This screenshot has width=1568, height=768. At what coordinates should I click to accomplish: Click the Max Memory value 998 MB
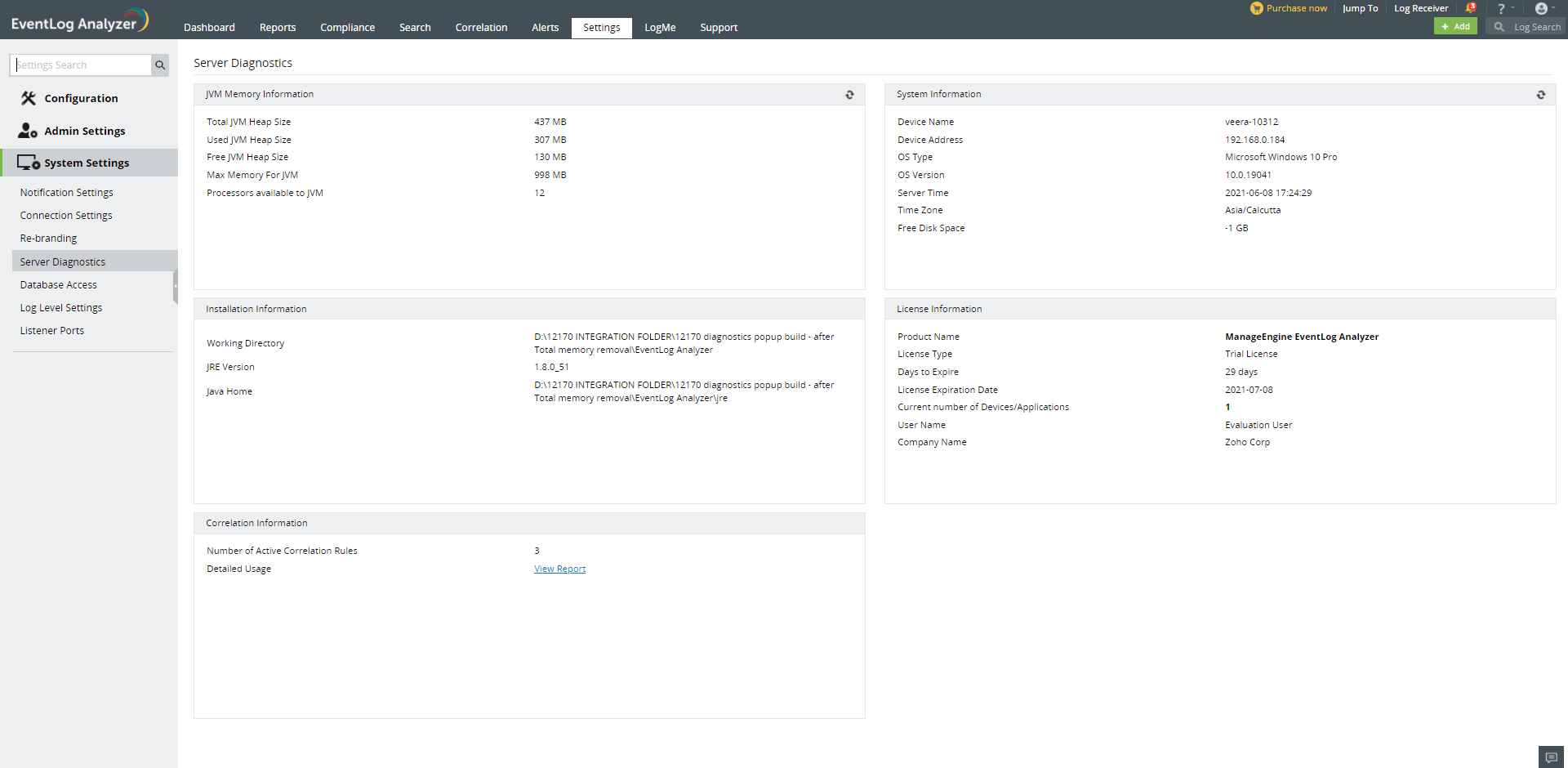click(550, 176)
